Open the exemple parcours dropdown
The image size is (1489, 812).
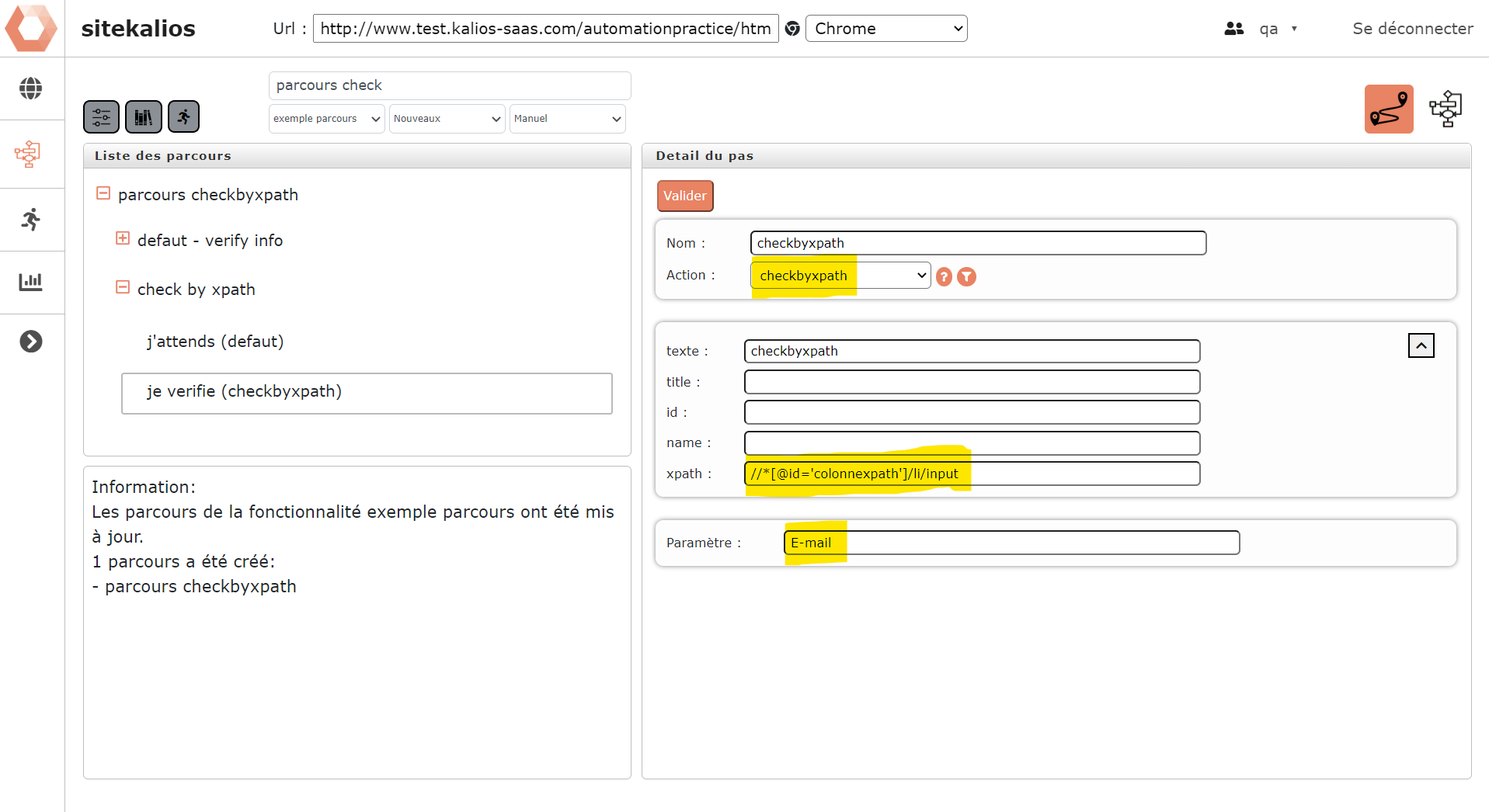tap(326, 119)
